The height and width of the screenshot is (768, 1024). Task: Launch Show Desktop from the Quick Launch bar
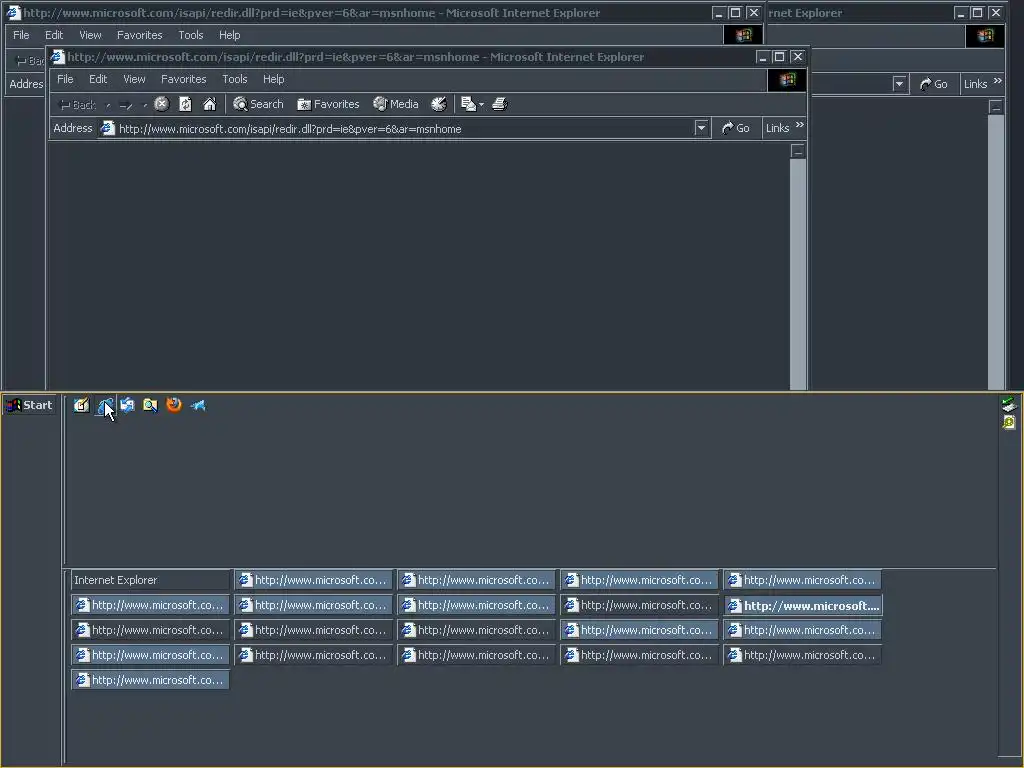pos(81,405)
